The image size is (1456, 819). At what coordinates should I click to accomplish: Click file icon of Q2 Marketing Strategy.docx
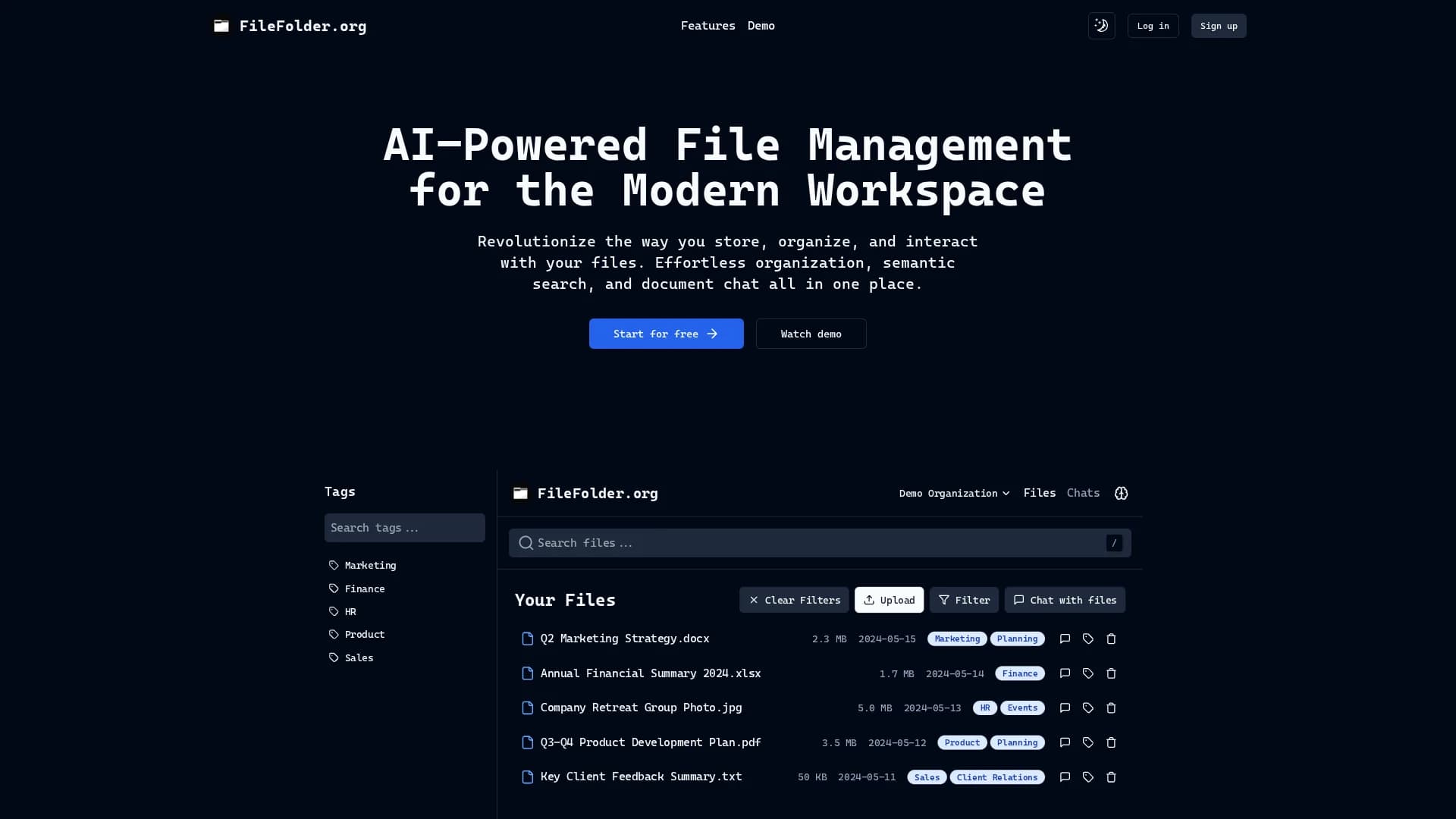click(x=528, y=639)
